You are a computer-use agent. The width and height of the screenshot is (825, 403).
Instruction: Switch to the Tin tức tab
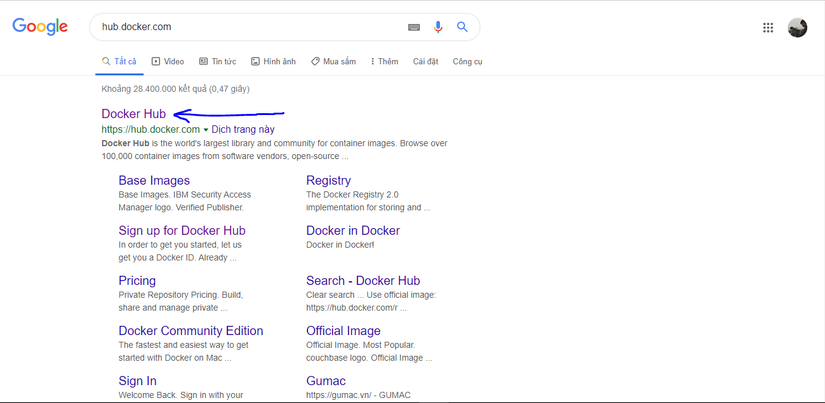click(x=217, y=62)
